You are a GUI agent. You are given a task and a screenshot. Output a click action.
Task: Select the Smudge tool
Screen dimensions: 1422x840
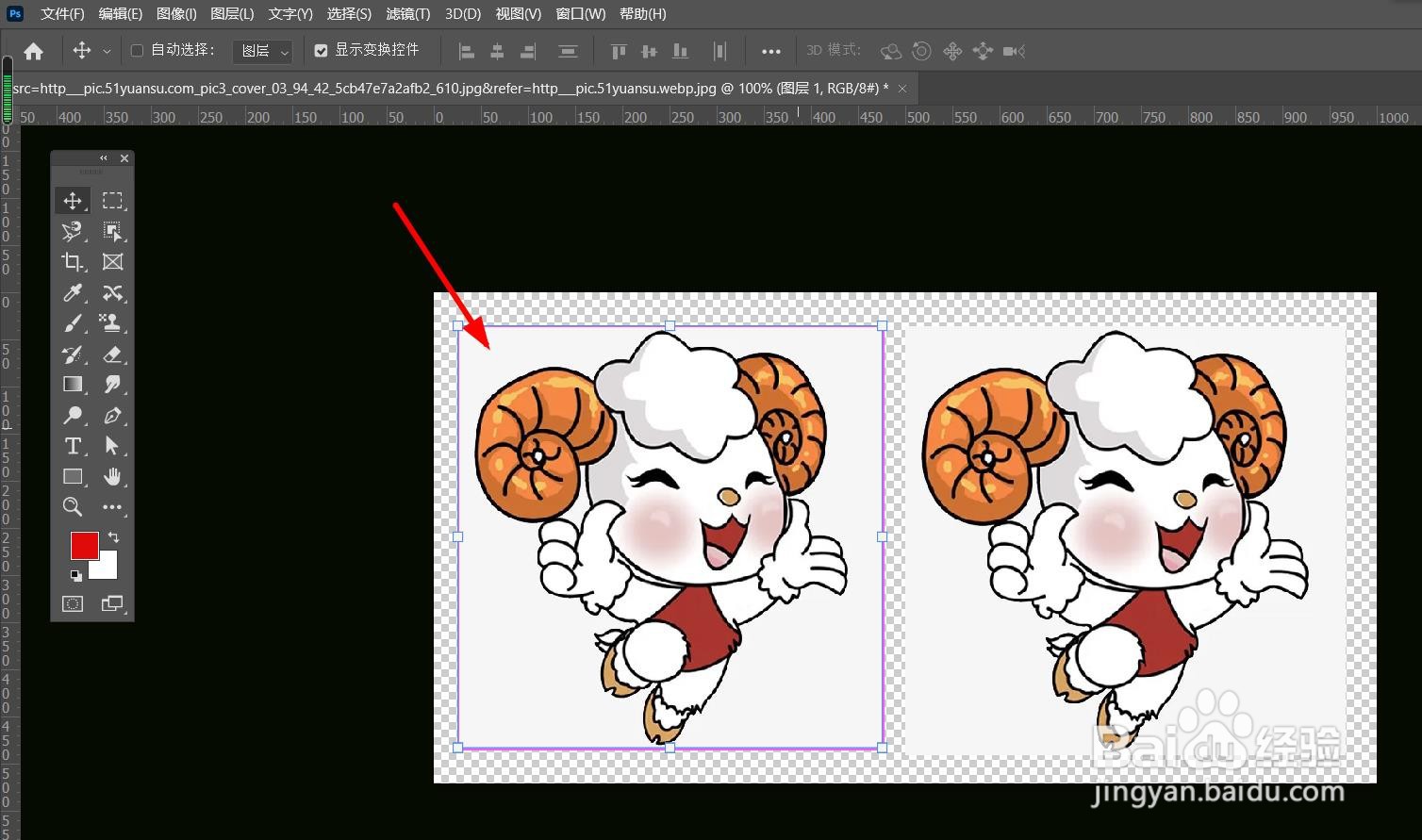pos(112,385)
